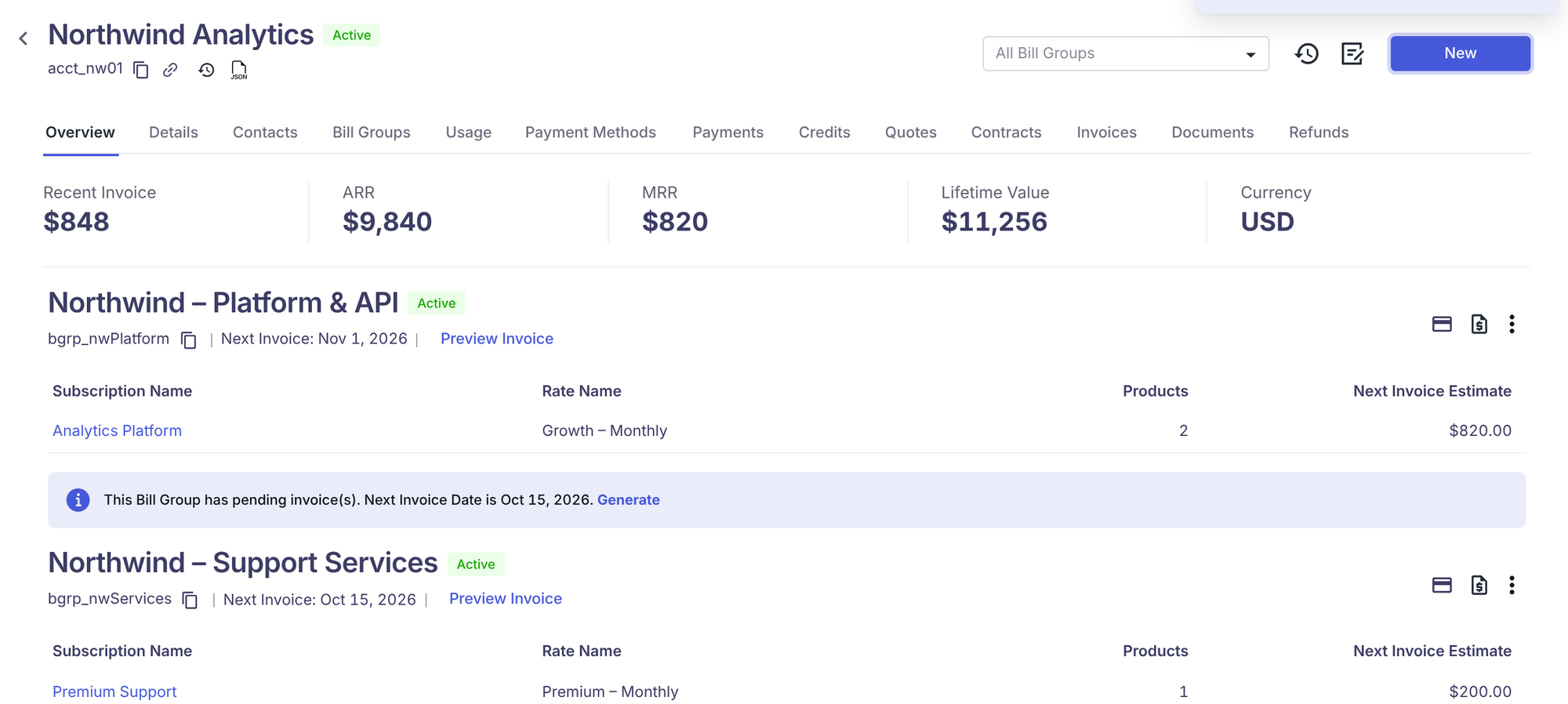The image size is (1568, 704).
Task: Open the Analytics Platform subscription
Action: tap(117, 430)
